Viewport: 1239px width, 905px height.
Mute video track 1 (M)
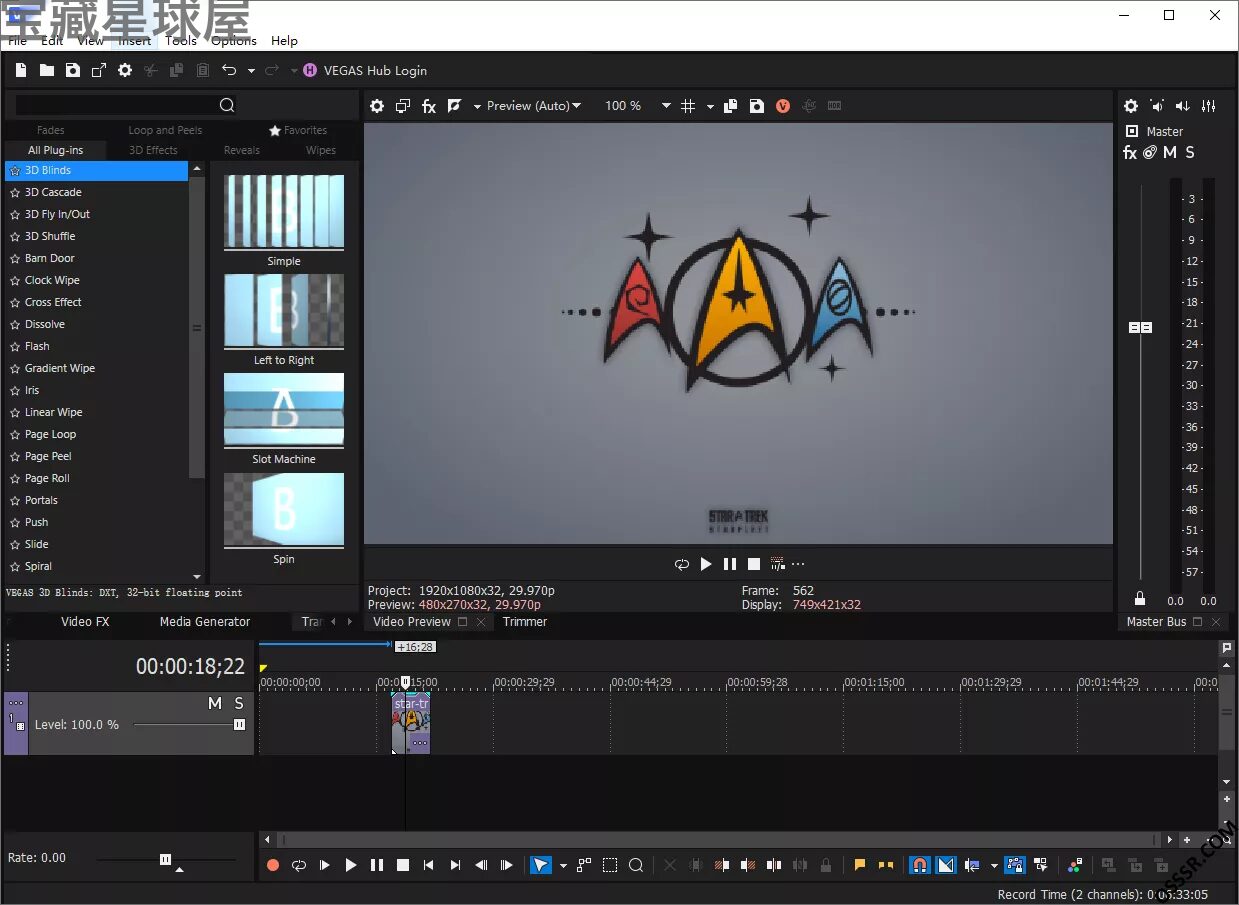tap(215, 703)
